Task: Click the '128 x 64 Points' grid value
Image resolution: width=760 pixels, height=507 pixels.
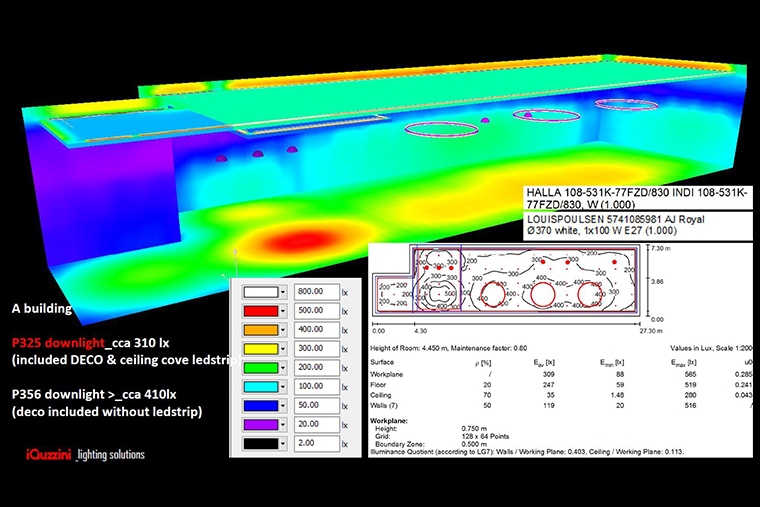Action: 485,436
